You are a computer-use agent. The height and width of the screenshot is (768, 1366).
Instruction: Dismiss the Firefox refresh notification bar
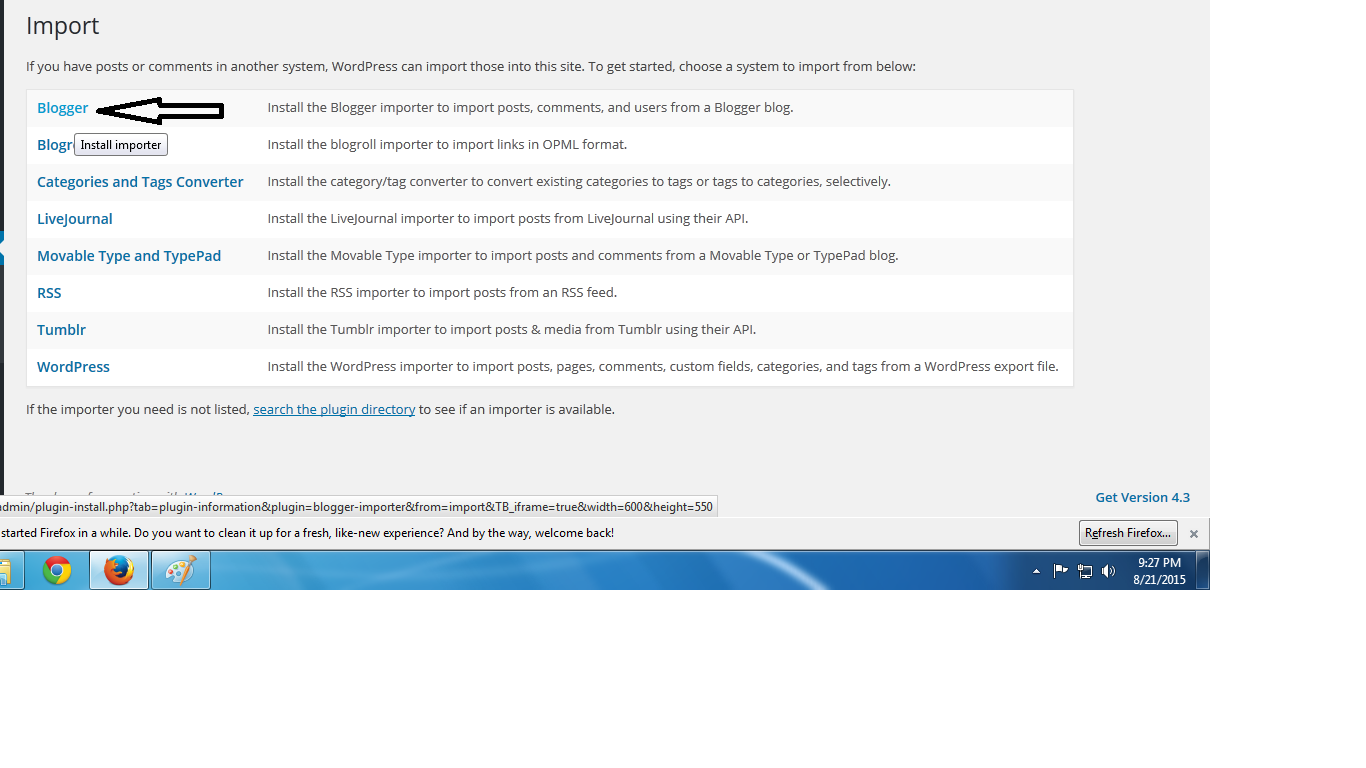[x=1193, y=534]
